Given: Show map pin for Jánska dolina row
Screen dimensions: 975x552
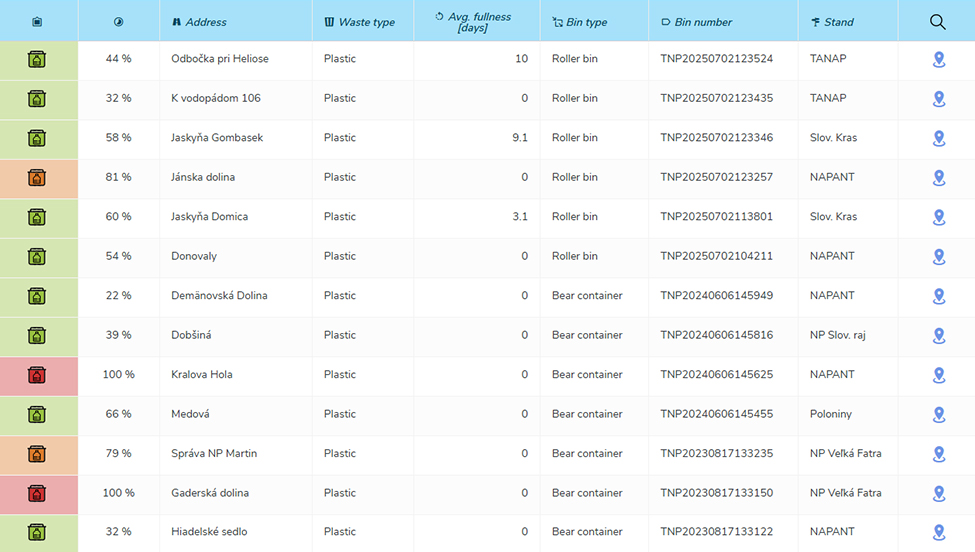Looking at the screenshot, I should [938, 178].
